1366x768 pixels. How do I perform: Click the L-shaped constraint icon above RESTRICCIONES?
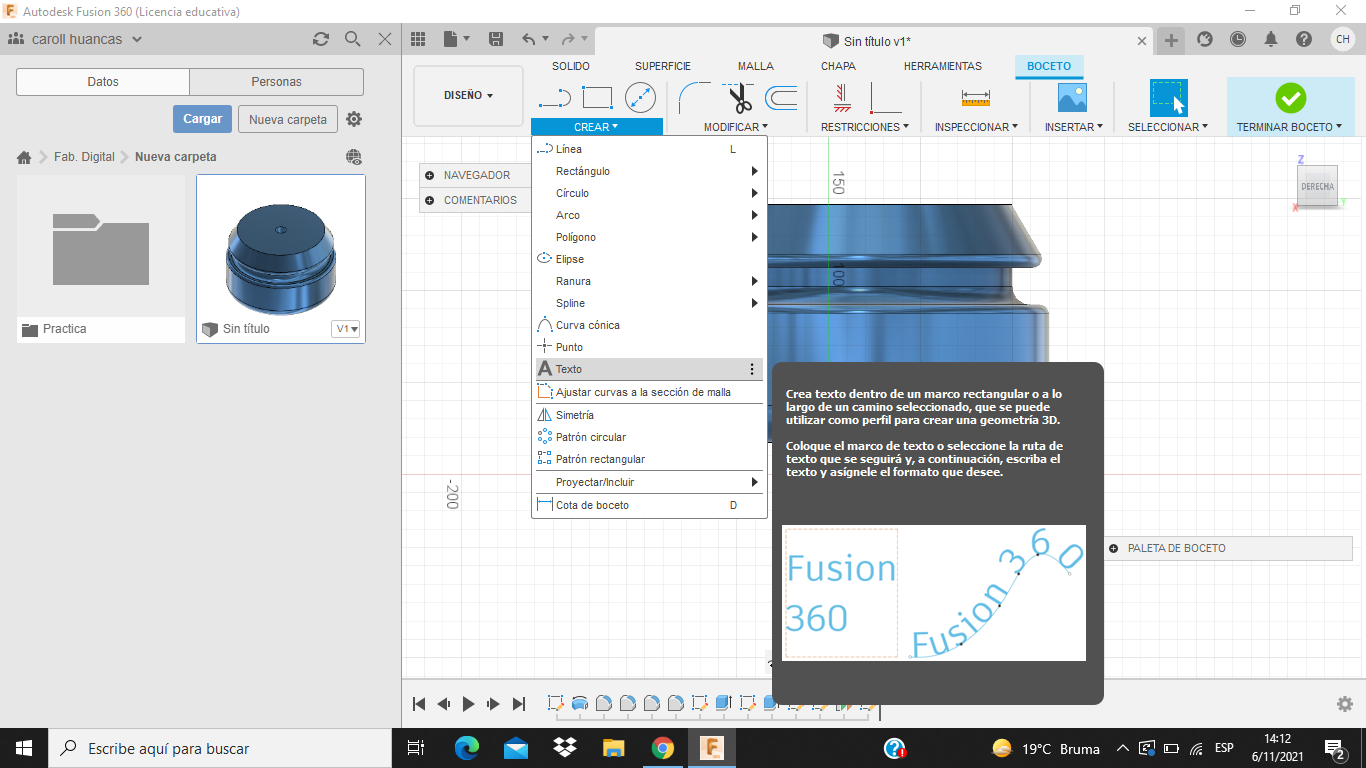coord(886,98)
